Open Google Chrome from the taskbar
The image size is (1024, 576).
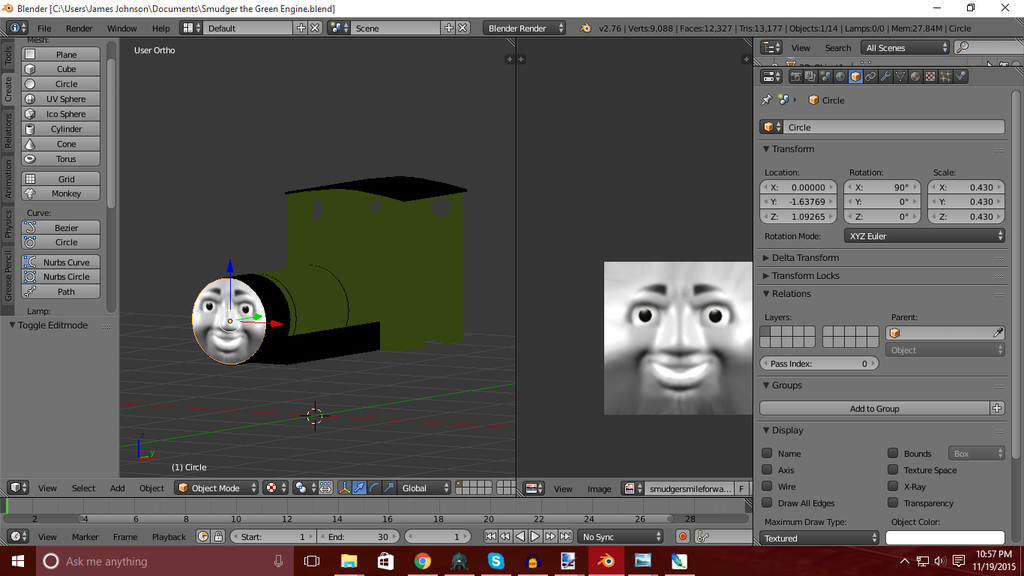(423, 561)
